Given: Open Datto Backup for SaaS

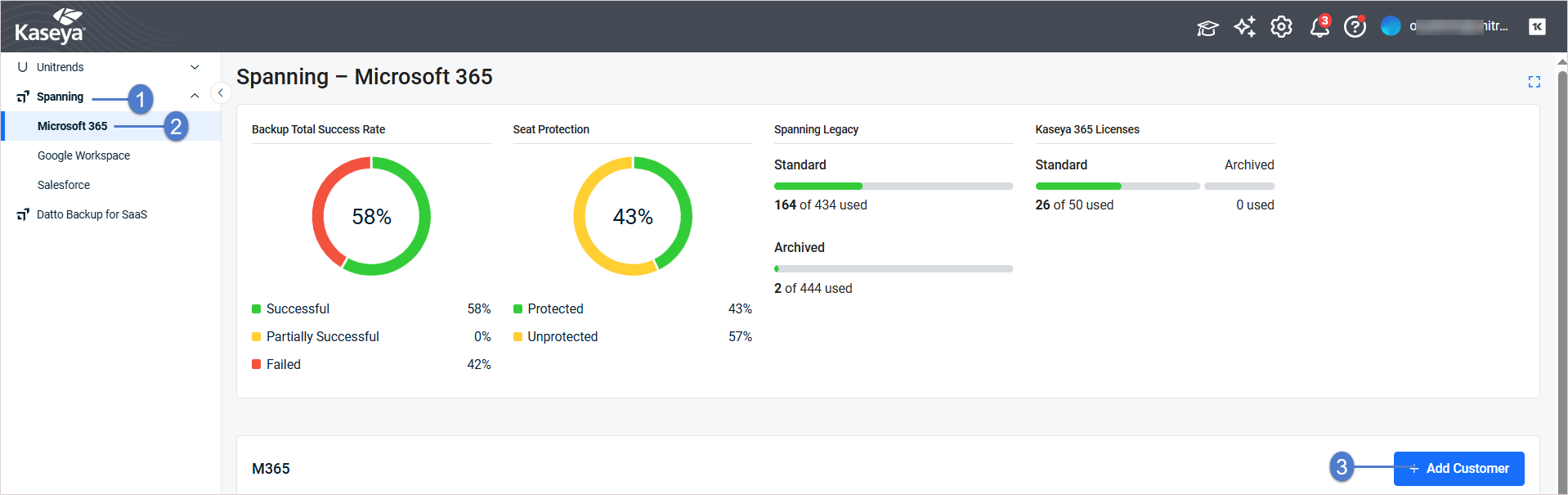Looking at the screenshot, I should coord(92,214).
